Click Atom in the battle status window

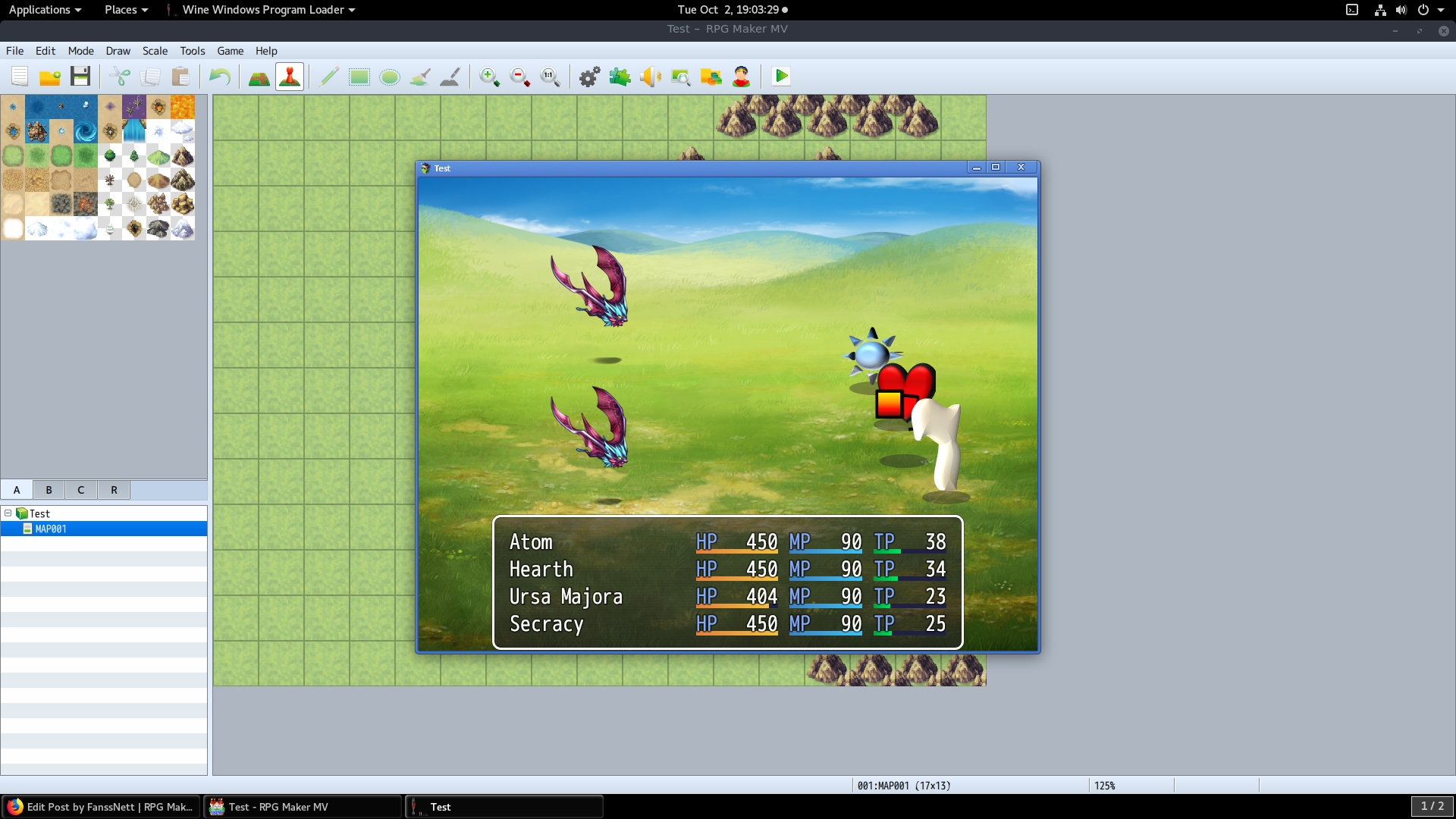[531, 542]
